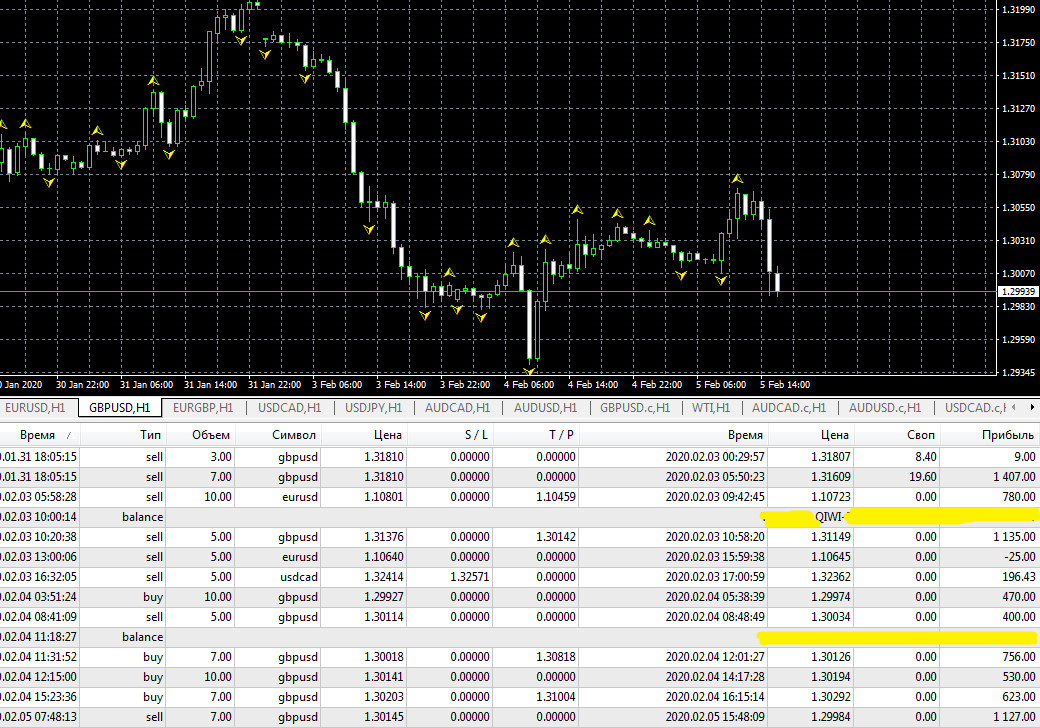The height and width of the screenshot is (728, 1040).
Task: Click the current price label 1.29939
Action: coord(1017,292)
